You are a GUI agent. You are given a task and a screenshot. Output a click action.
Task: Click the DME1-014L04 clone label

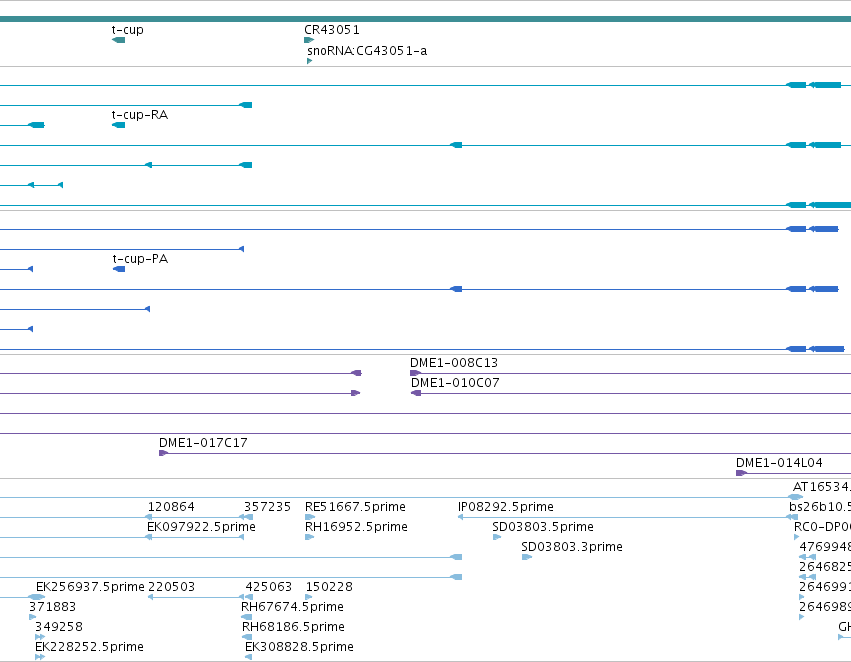point(779,463)
